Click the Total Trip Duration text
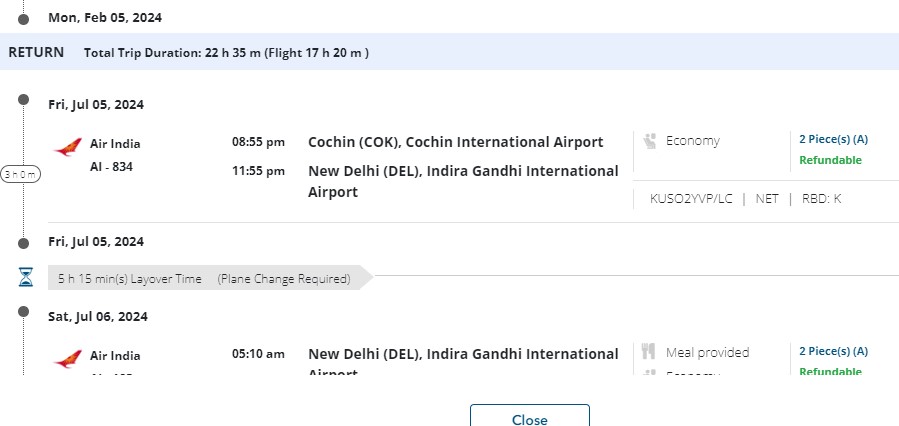The image size is (899, 426). (227, 53)
